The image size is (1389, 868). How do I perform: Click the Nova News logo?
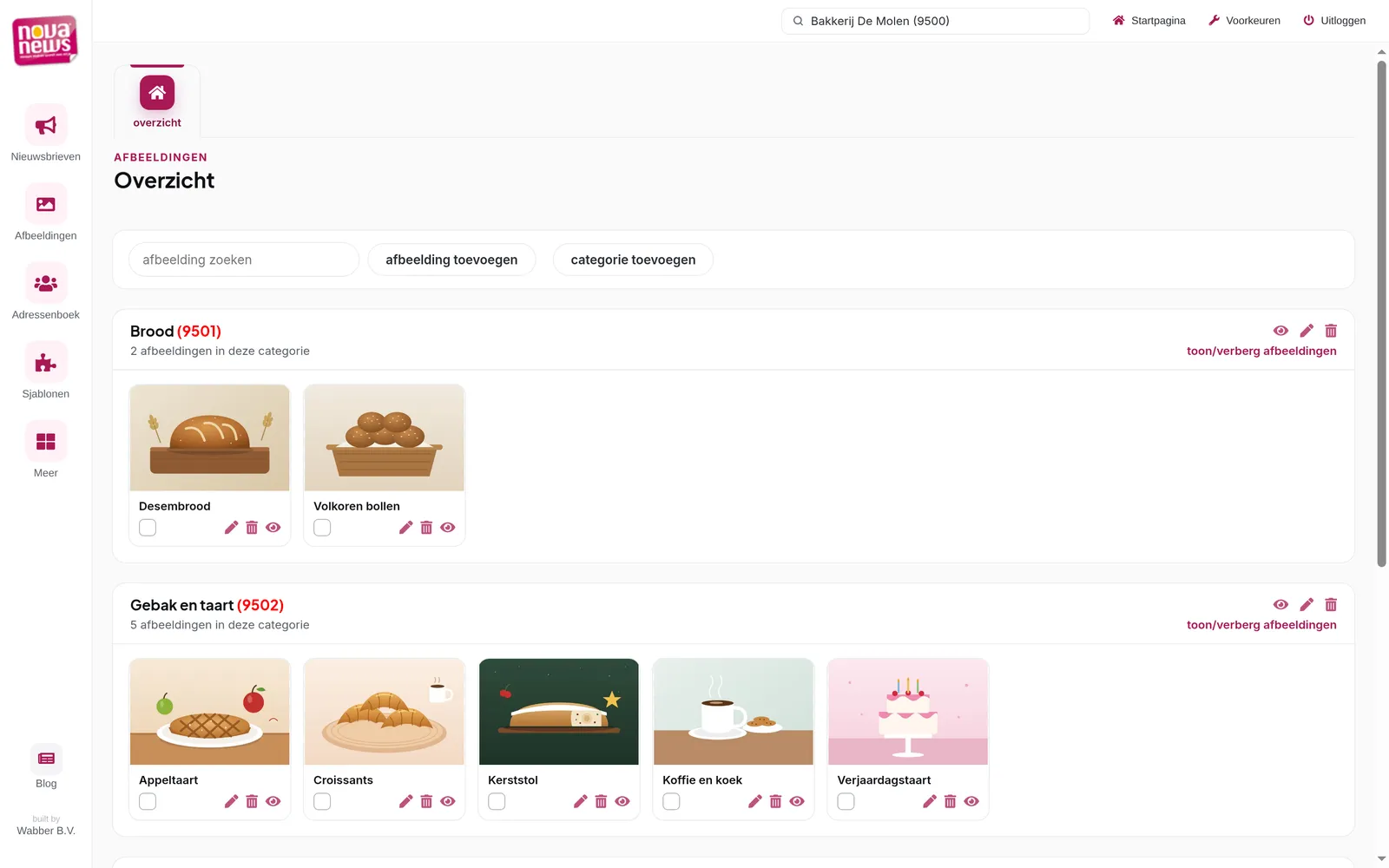[45, 40]
